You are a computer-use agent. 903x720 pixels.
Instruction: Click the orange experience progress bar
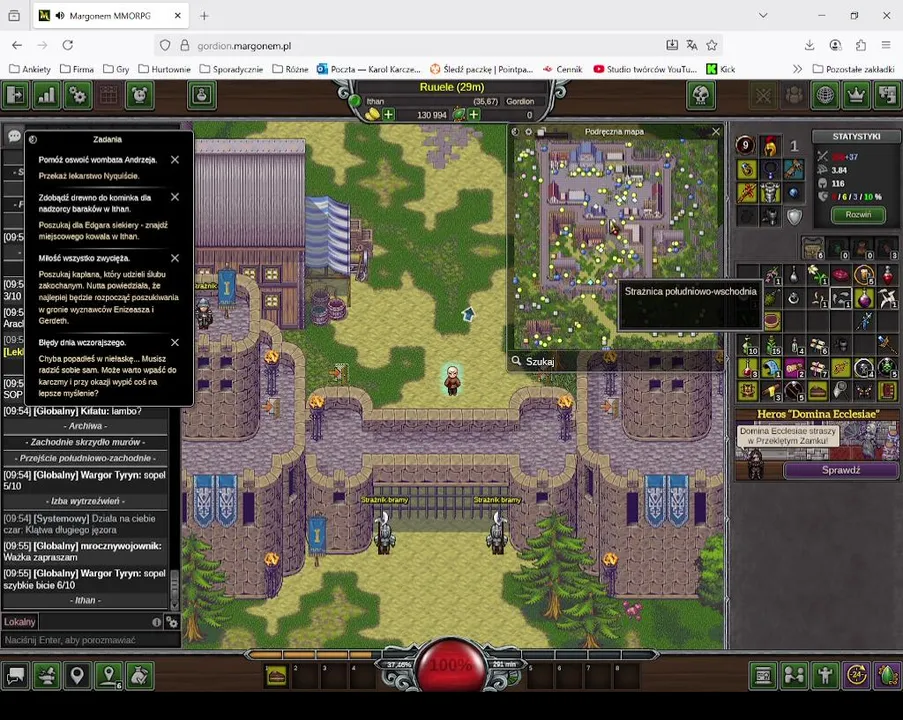[x=314, y=655]
